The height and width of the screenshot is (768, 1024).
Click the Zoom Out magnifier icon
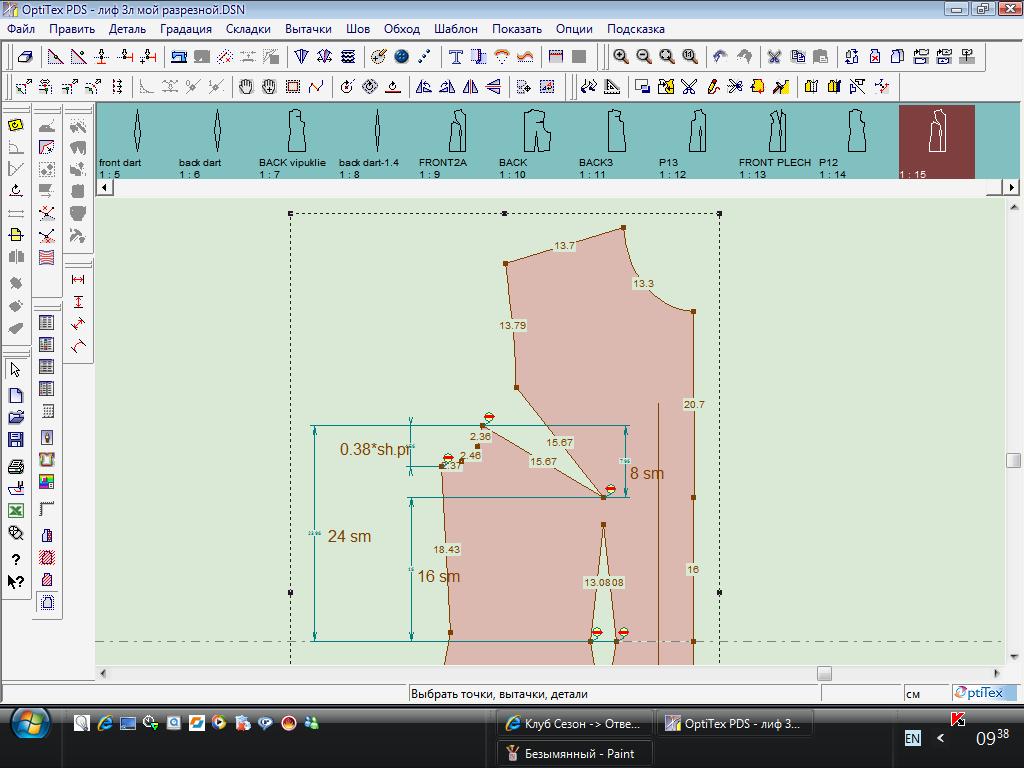click(x=644, y=57)
